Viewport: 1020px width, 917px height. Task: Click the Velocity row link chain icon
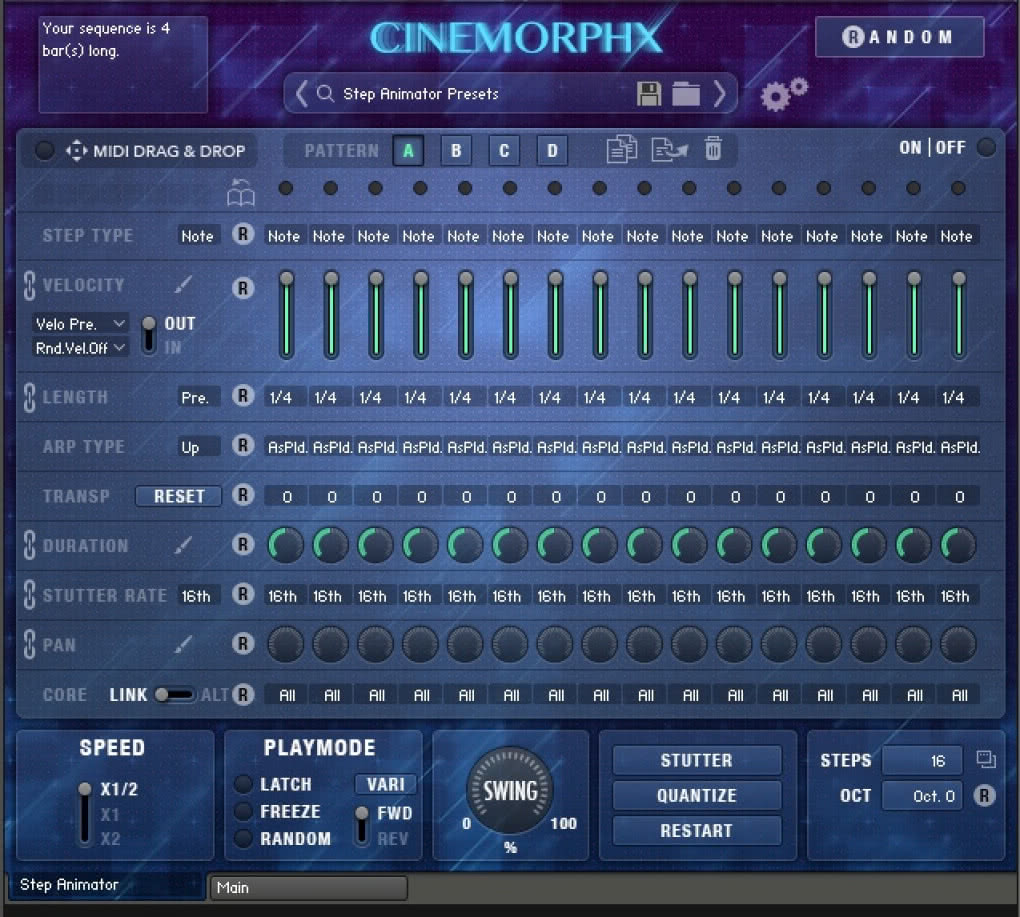coord(29,286)
